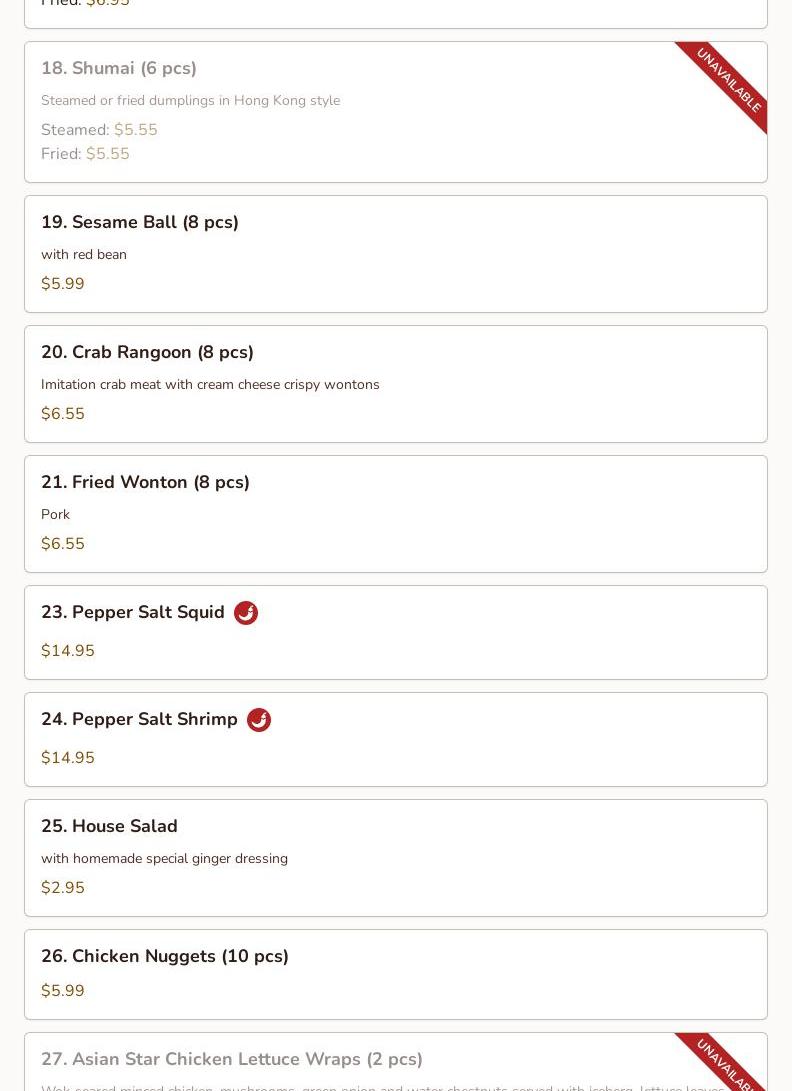Click the Asian Star Chicken Lettuce Wraps title
Viewport: 792px width, 1091px height.
click(232, 1059)
